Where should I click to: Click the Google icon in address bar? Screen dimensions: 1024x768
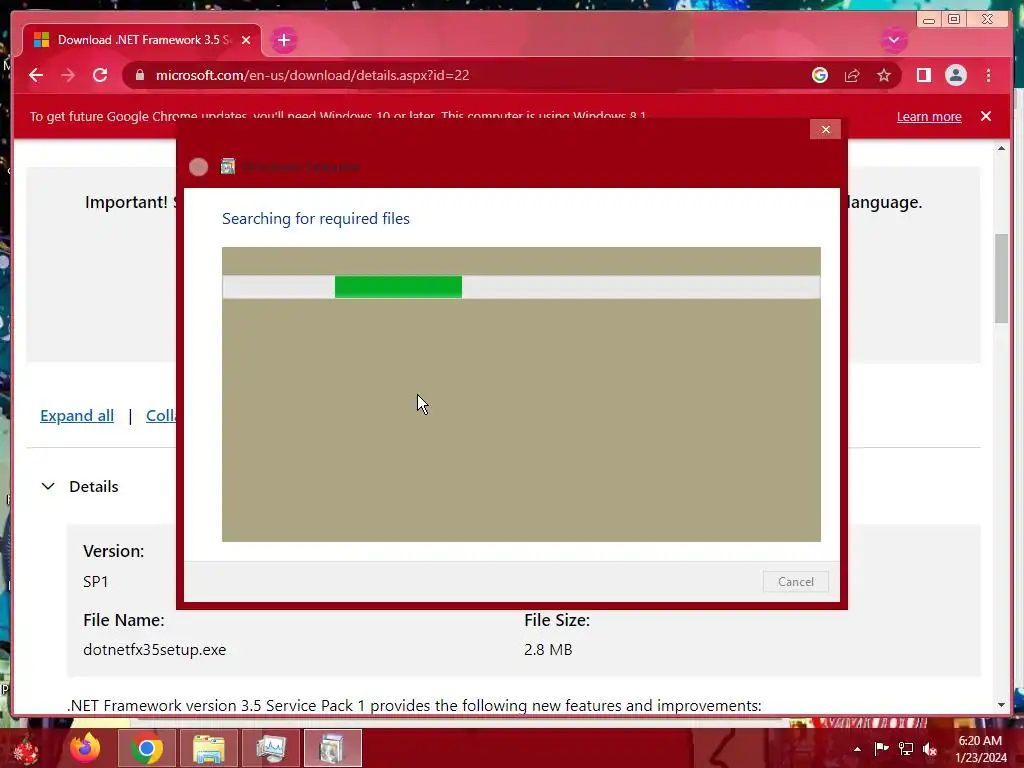point(820,75)
